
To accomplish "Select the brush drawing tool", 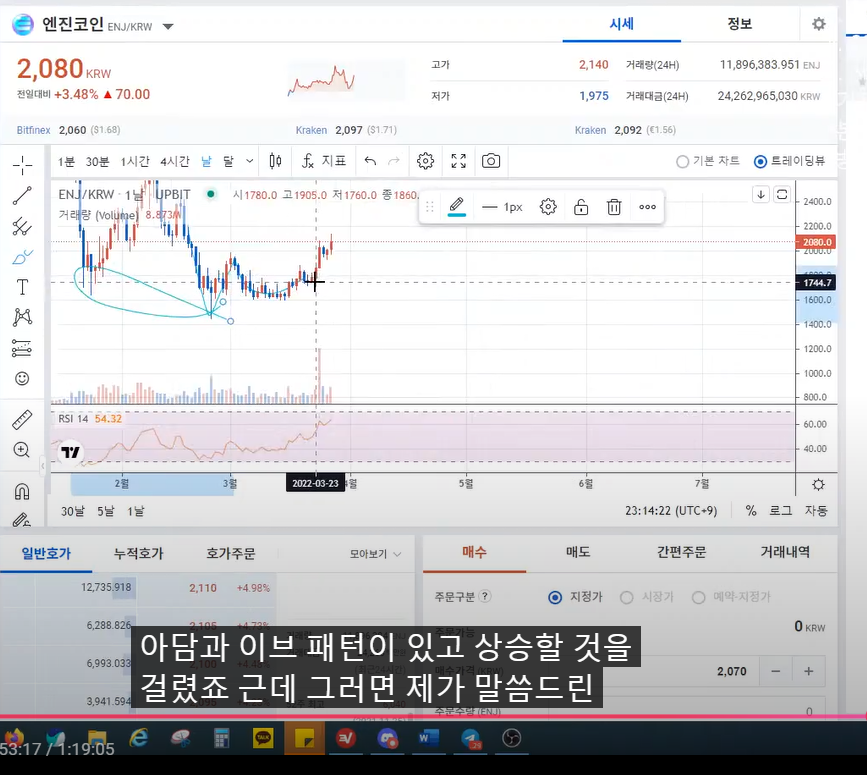I will (x=22, y=256).
